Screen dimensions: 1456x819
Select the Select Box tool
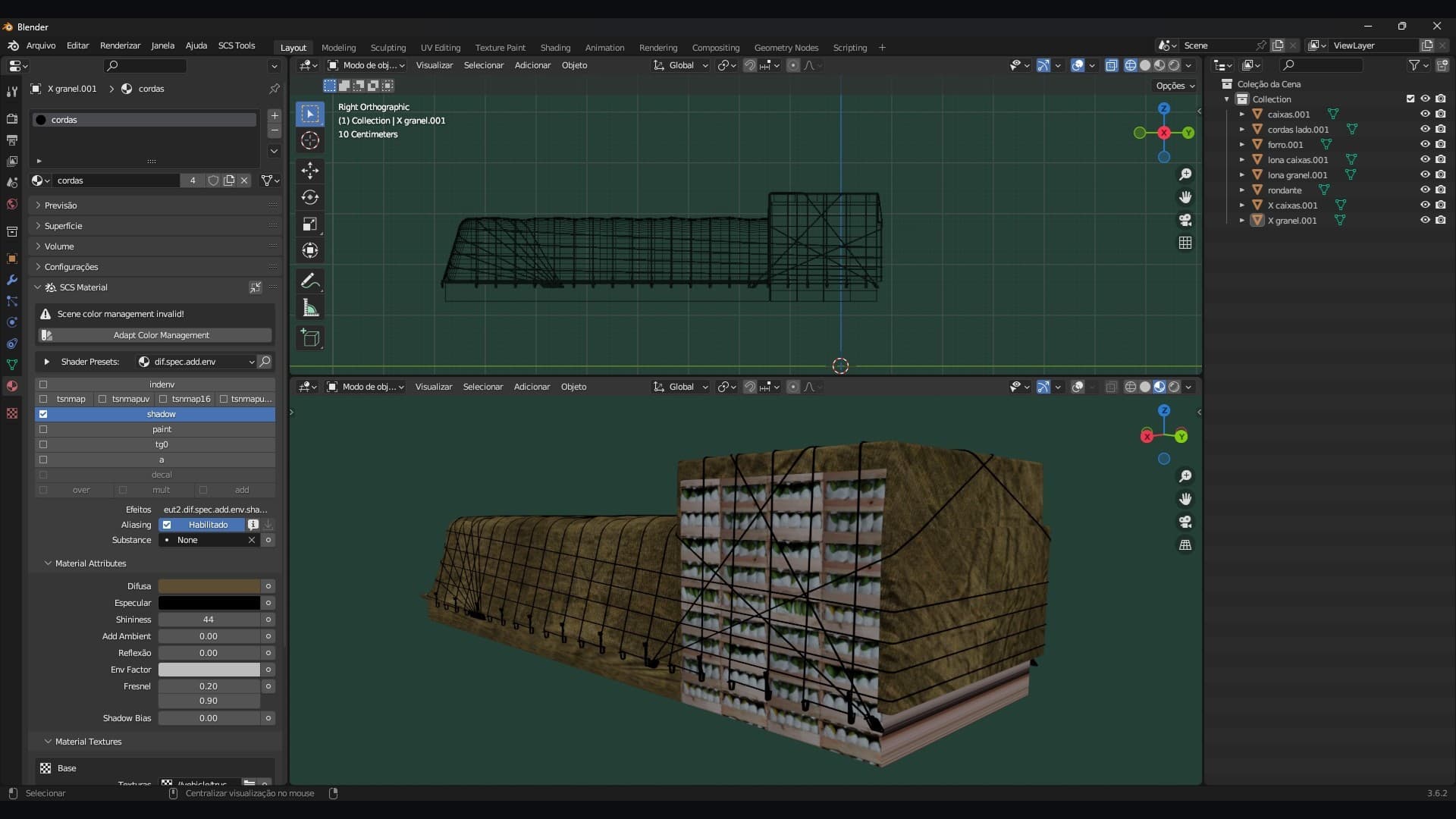click(310, 114)
